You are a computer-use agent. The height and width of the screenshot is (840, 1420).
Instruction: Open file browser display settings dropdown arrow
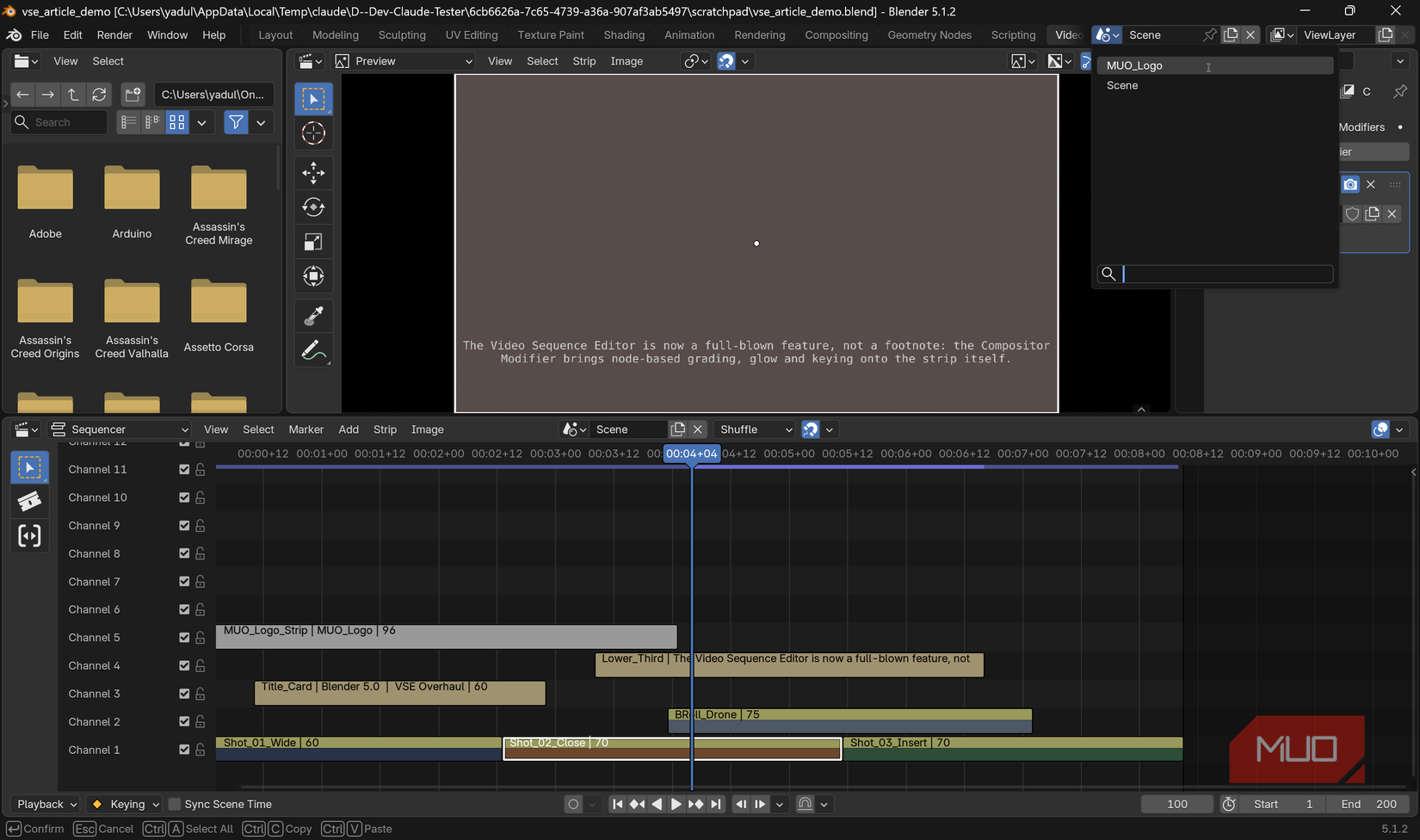(x=201, y=122)
